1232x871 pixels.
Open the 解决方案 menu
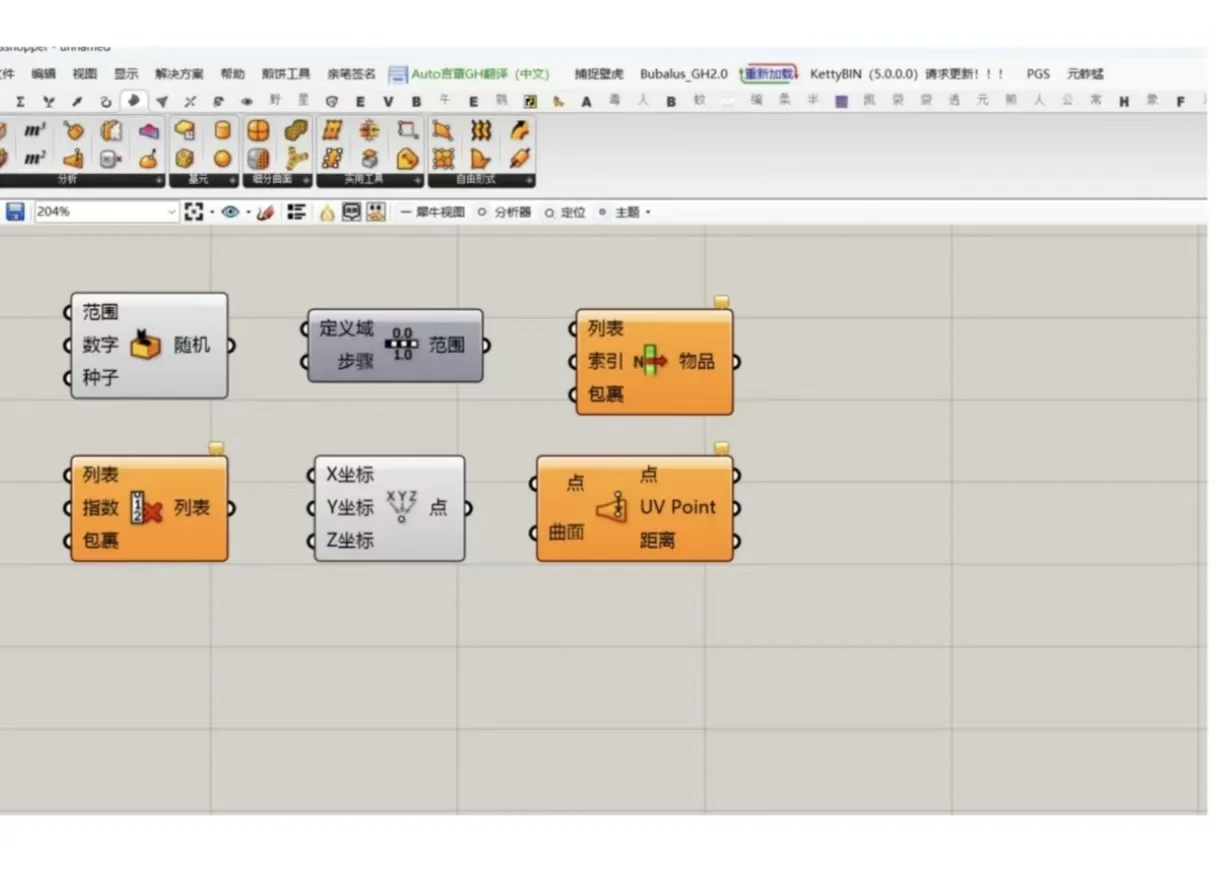pos(179,74)
